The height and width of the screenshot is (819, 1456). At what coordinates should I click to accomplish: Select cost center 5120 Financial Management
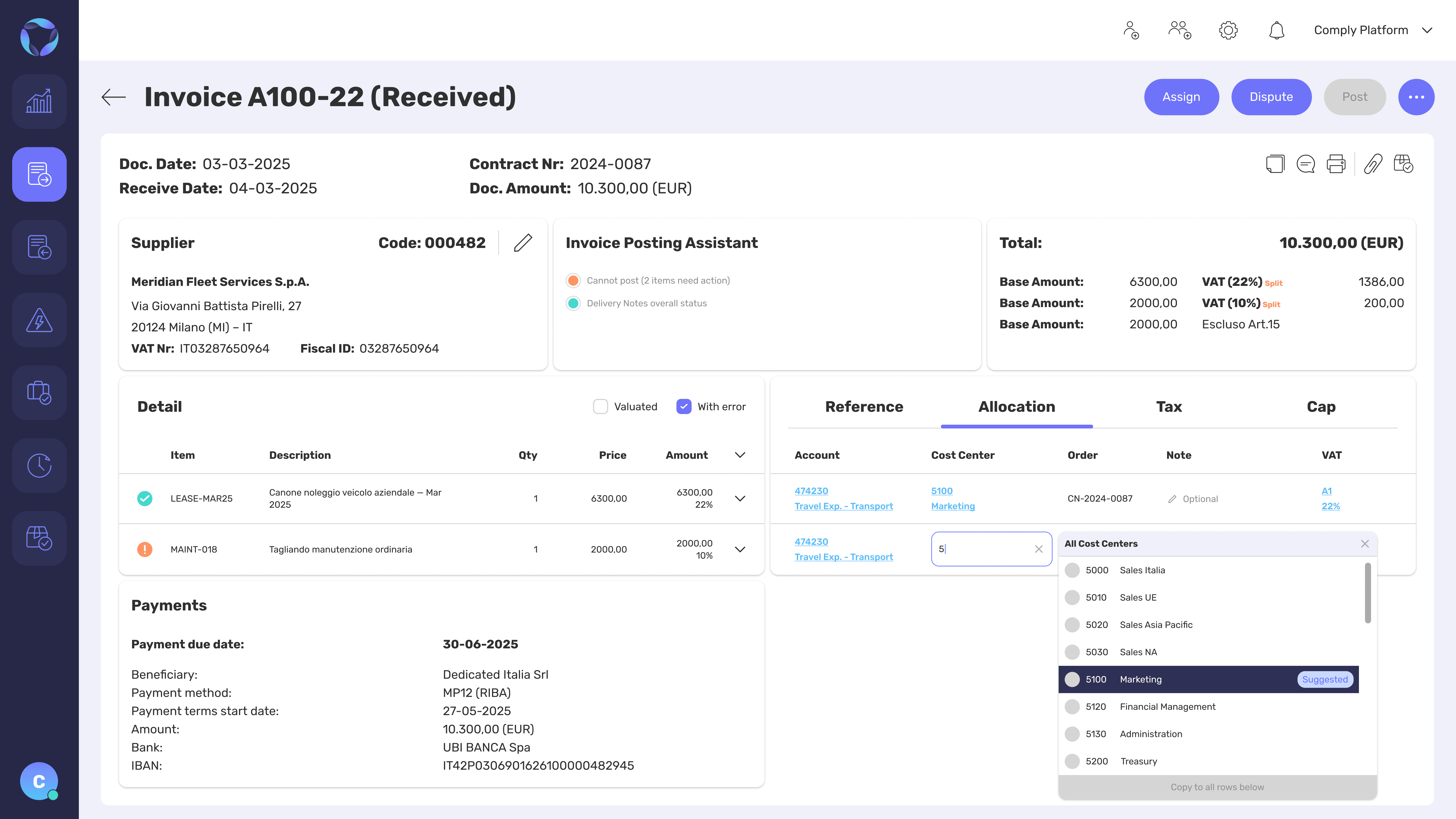(1208, 707)
